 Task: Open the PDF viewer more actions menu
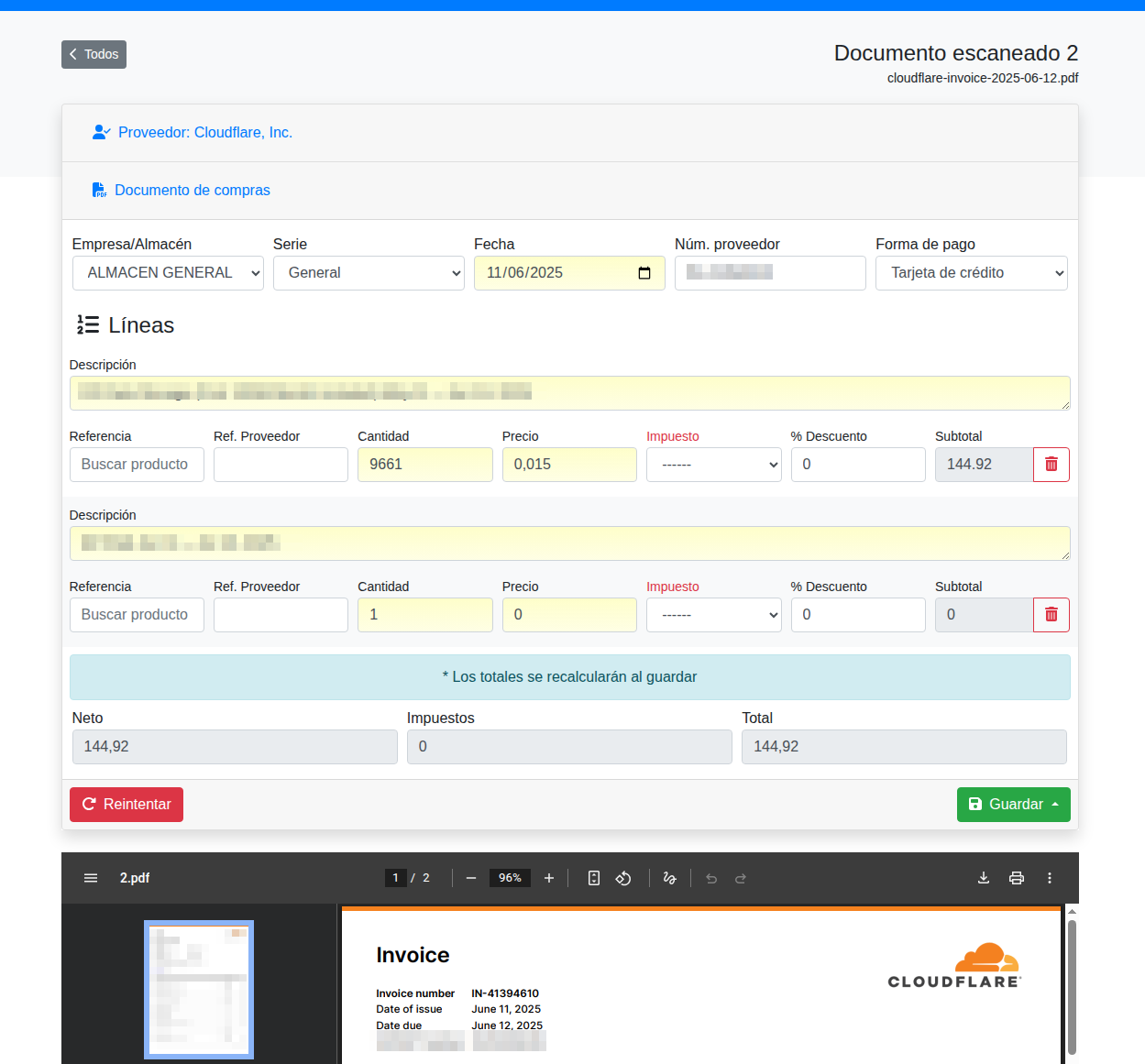[1050, 878]
